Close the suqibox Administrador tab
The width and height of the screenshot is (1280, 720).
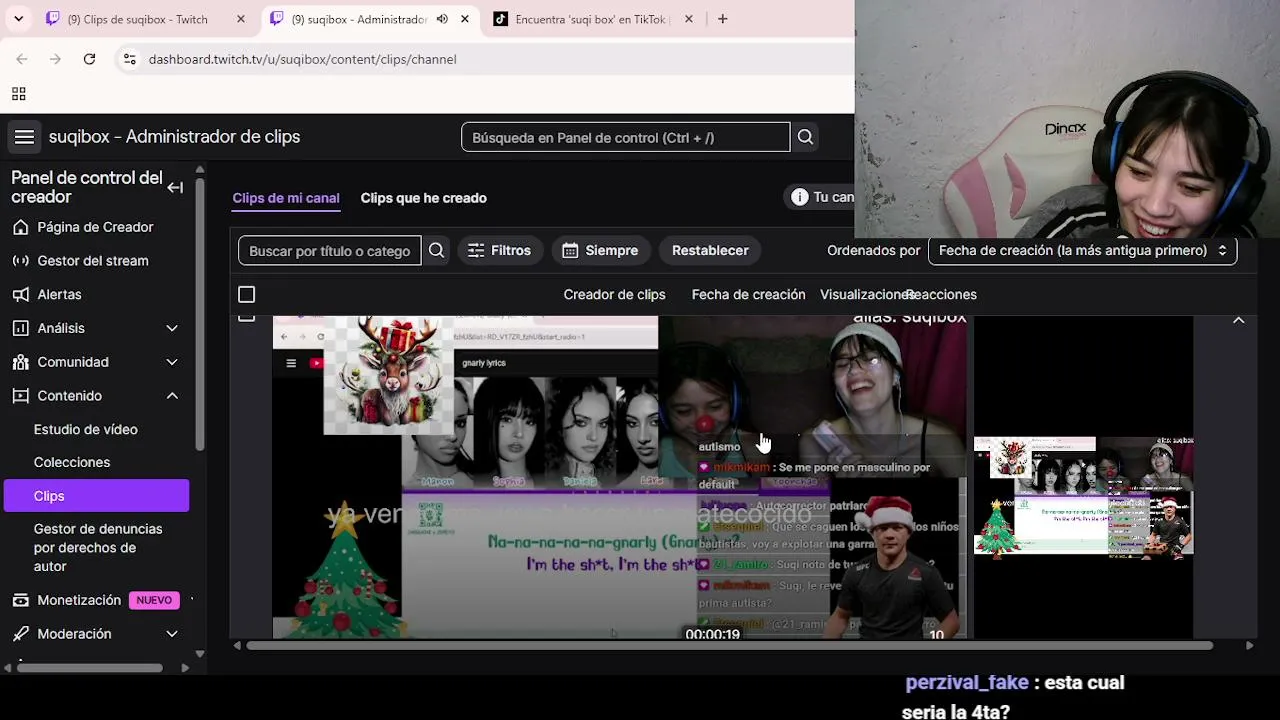[x=465, y=19]
